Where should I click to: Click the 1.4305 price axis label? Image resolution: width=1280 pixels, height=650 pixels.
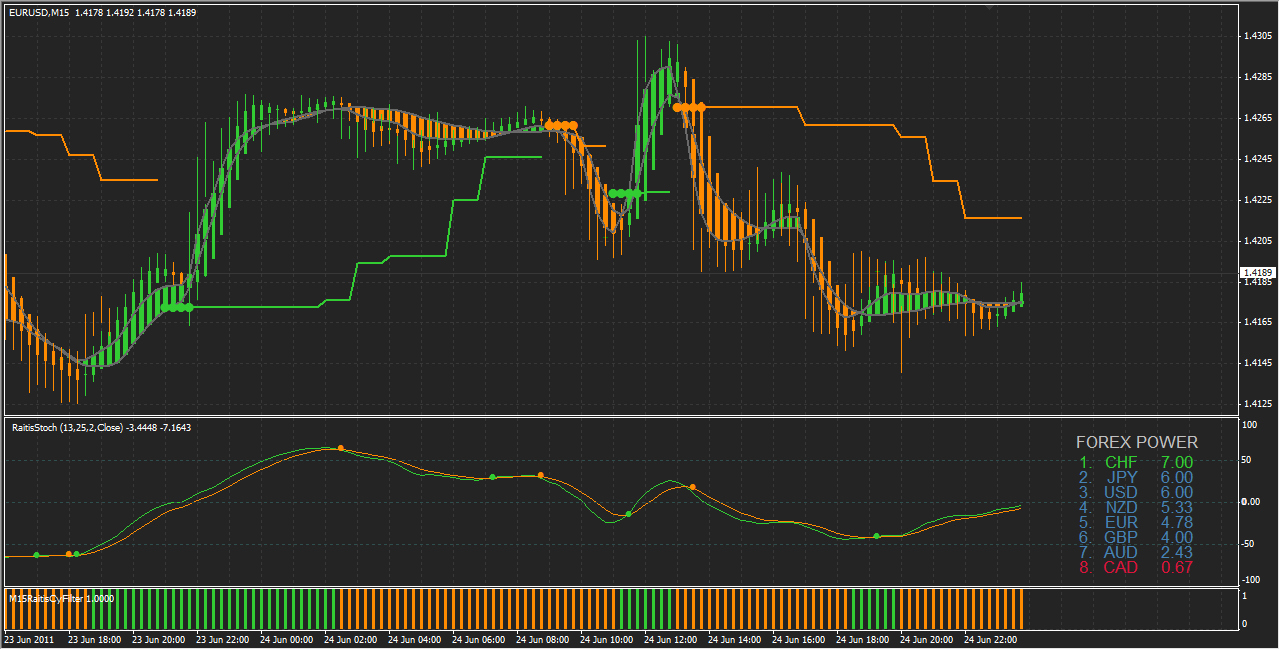(1258, 36)
